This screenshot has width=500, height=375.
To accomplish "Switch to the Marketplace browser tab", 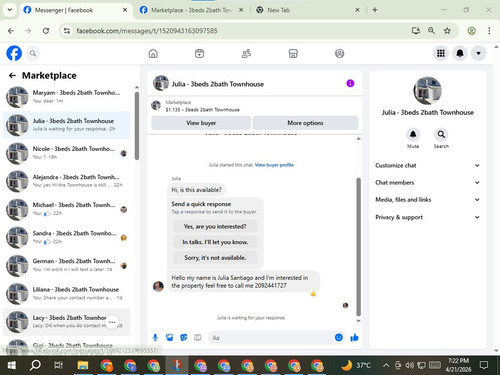I will click(191, 10).
